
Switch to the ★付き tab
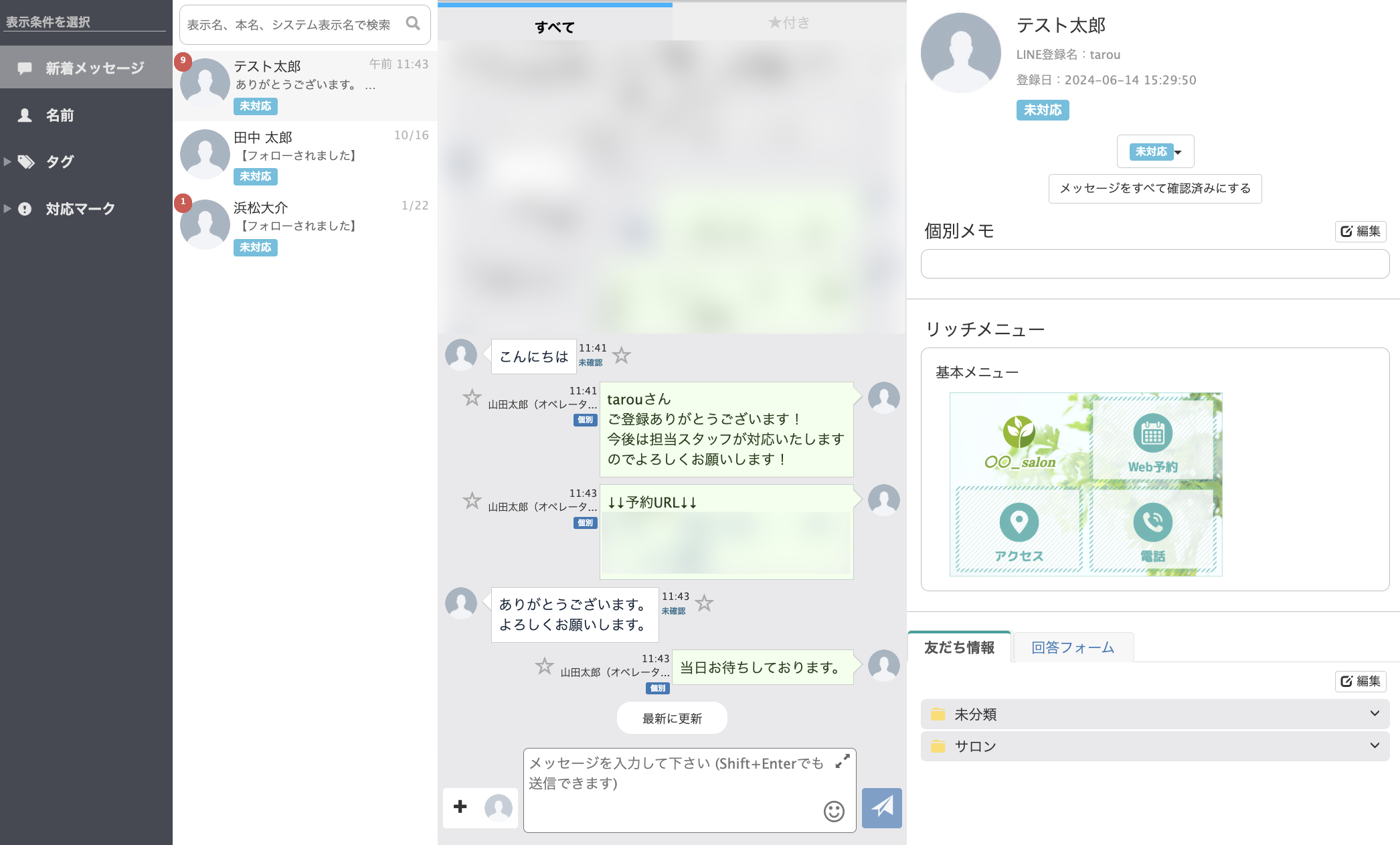click(x=788, y=23)
